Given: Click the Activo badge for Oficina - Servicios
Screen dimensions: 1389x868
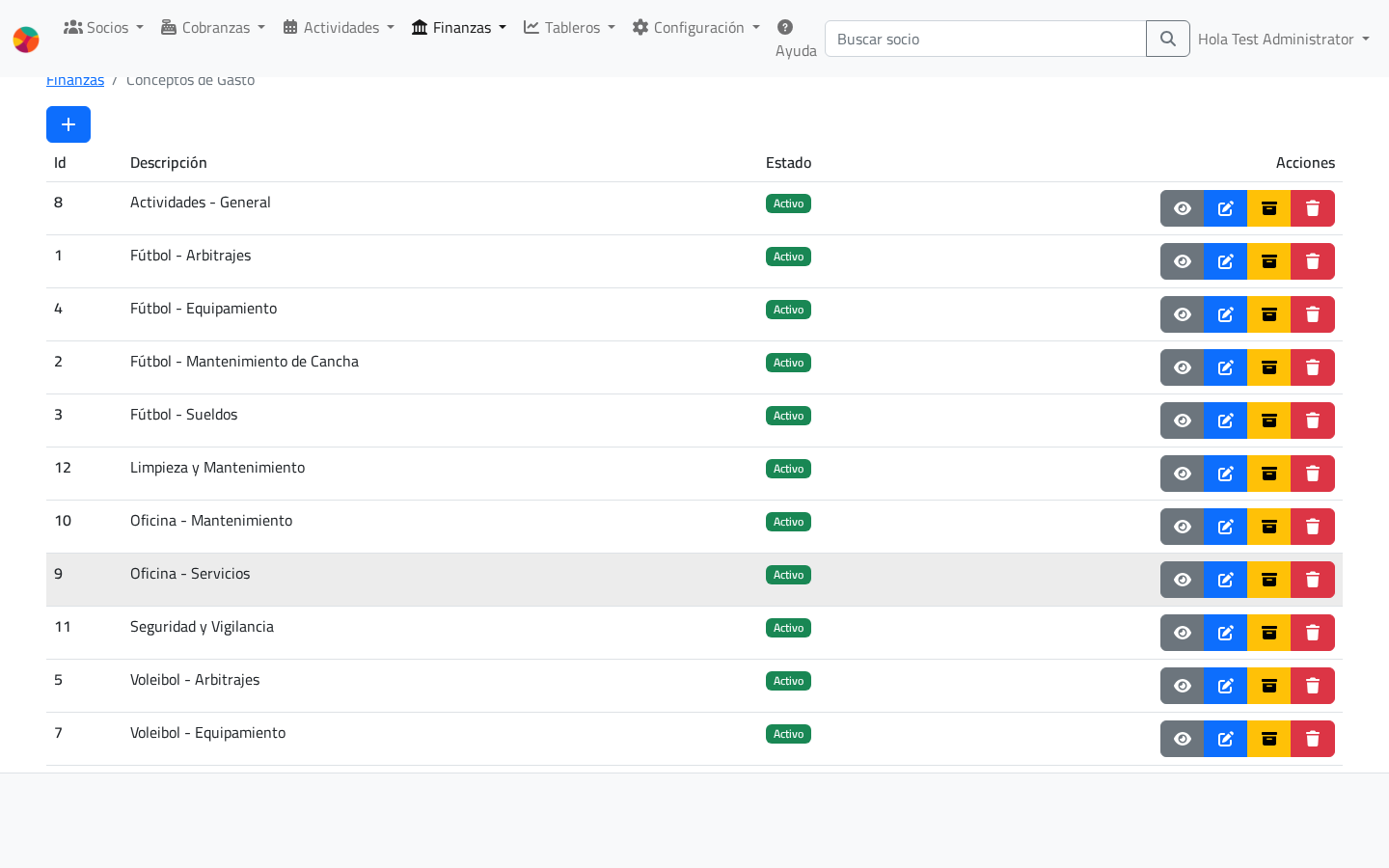Looking at the screenshot, I should (x=788, y=575).
